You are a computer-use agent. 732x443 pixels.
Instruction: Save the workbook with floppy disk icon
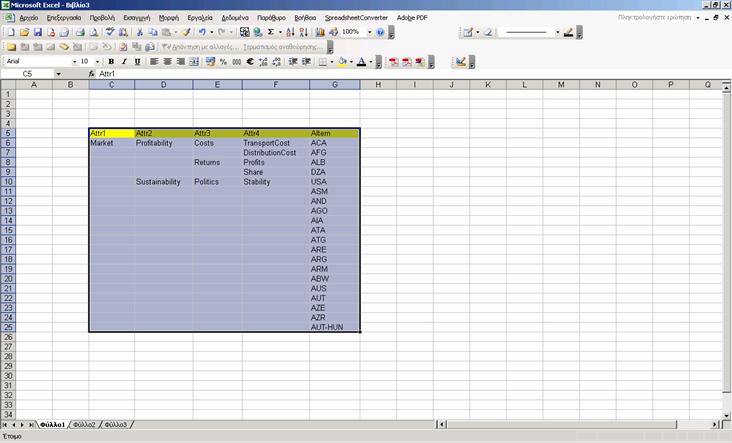[38, 32]
